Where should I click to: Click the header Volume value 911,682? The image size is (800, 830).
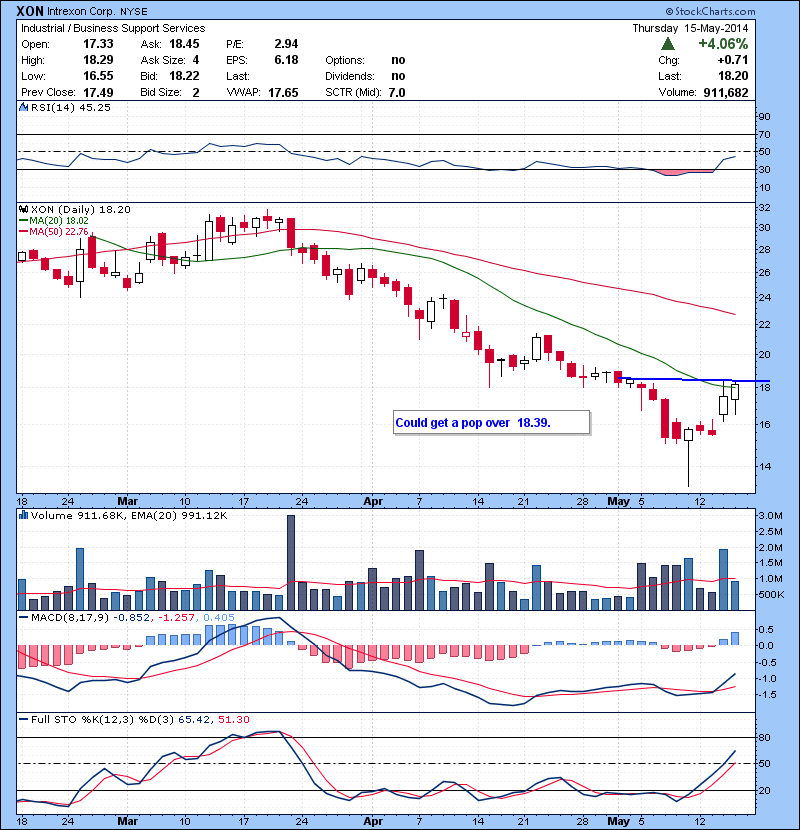[726, 92]
